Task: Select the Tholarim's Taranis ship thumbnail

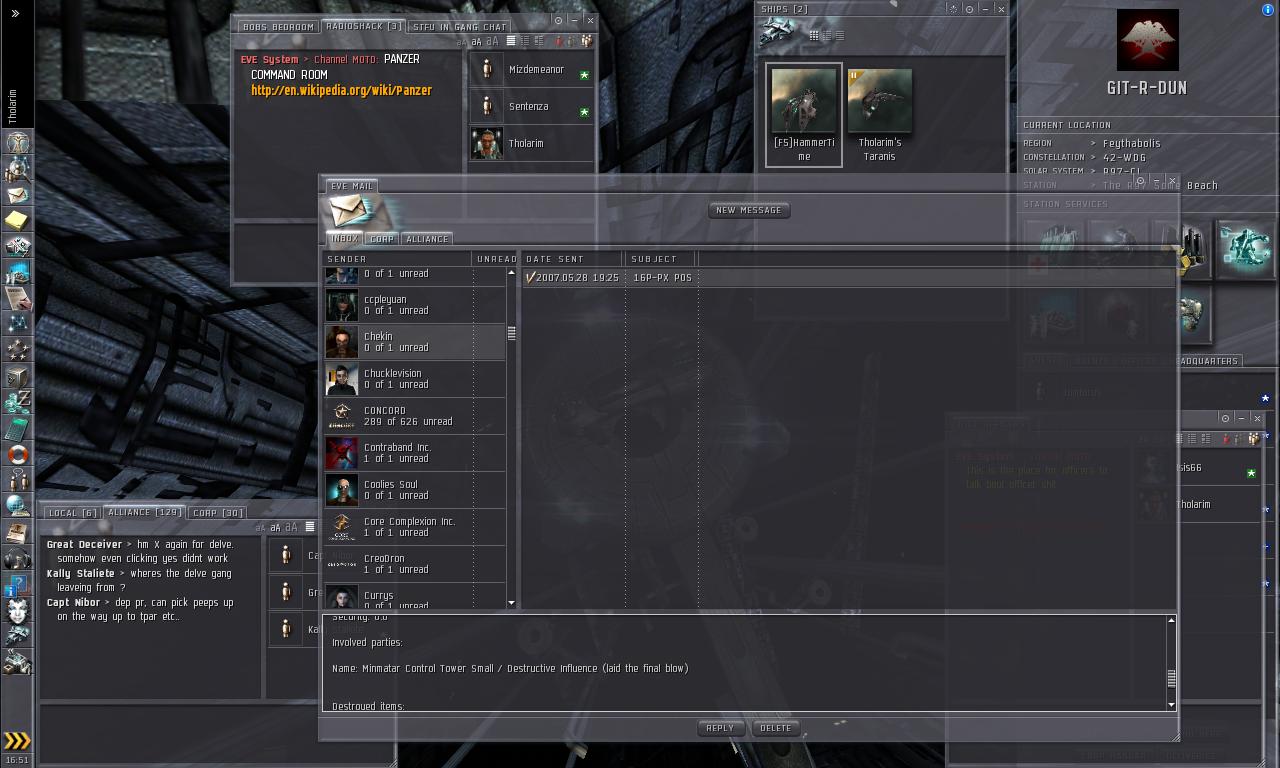Action: click(880, 115)
